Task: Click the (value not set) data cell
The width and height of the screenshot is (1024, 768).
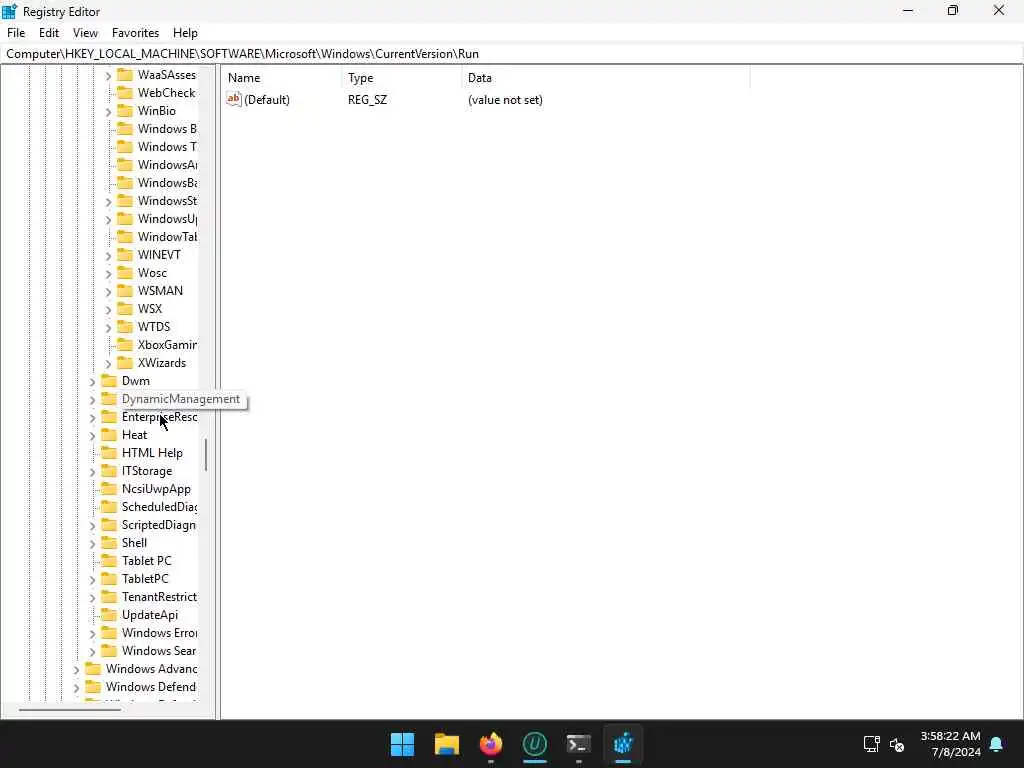Action: click(505, 100)
